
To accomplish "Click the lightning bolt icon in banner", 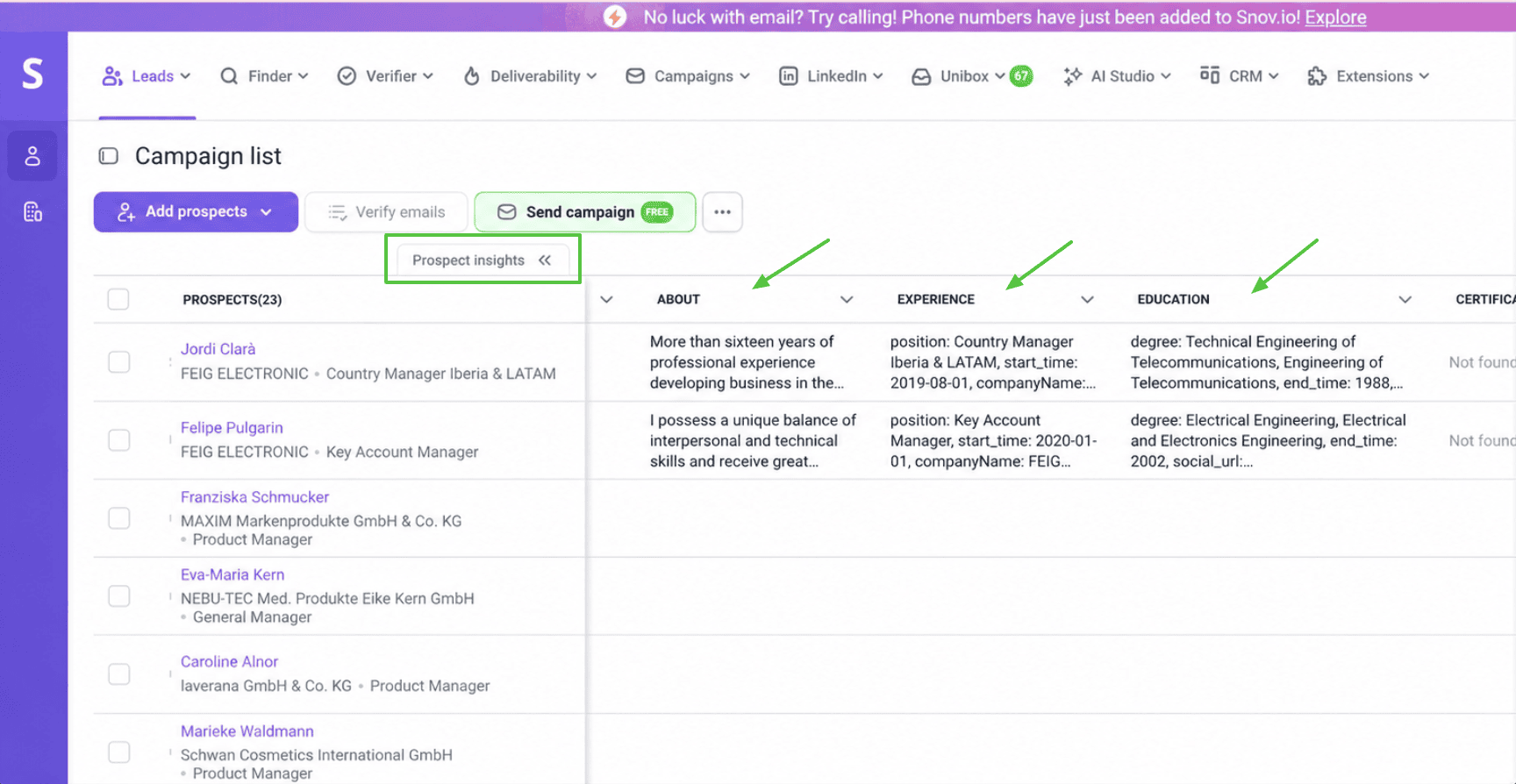I will 615,17.
